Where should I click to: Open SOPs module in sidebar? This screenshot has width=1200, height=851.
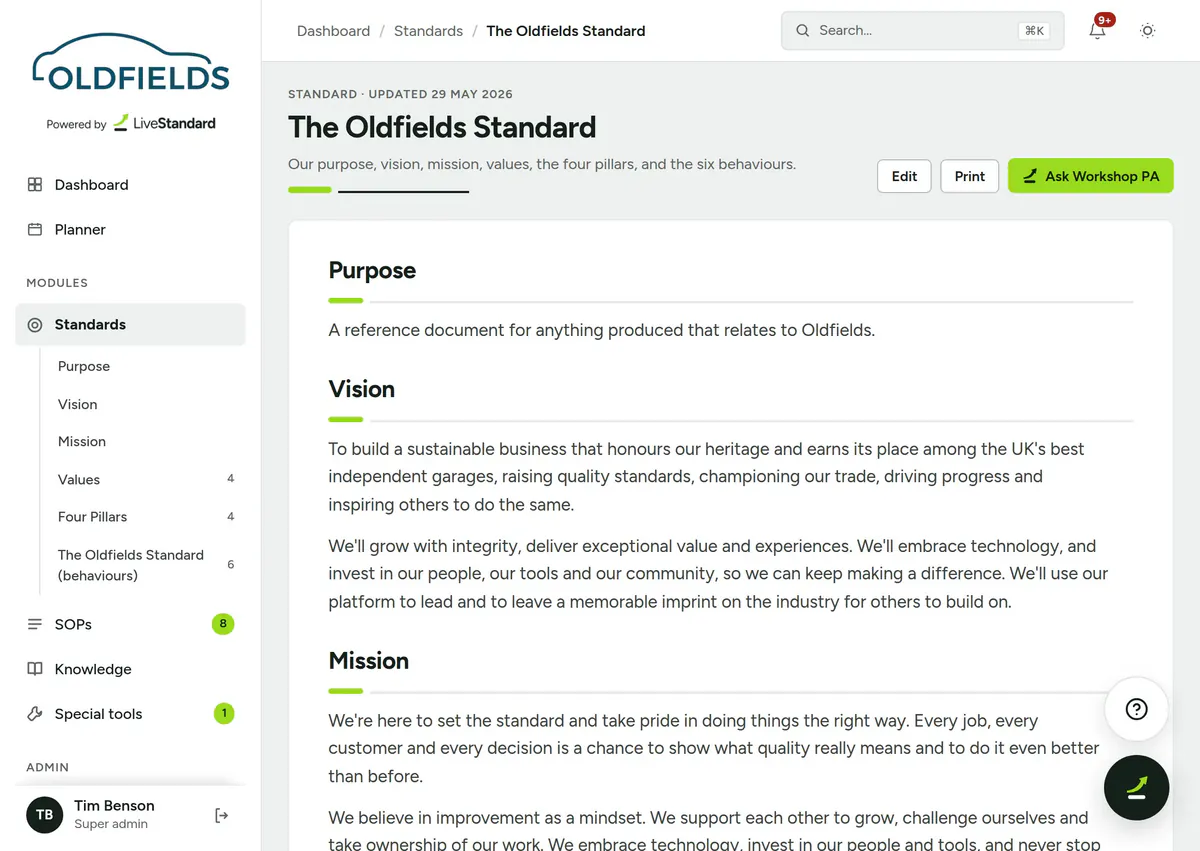pos(130,624)
